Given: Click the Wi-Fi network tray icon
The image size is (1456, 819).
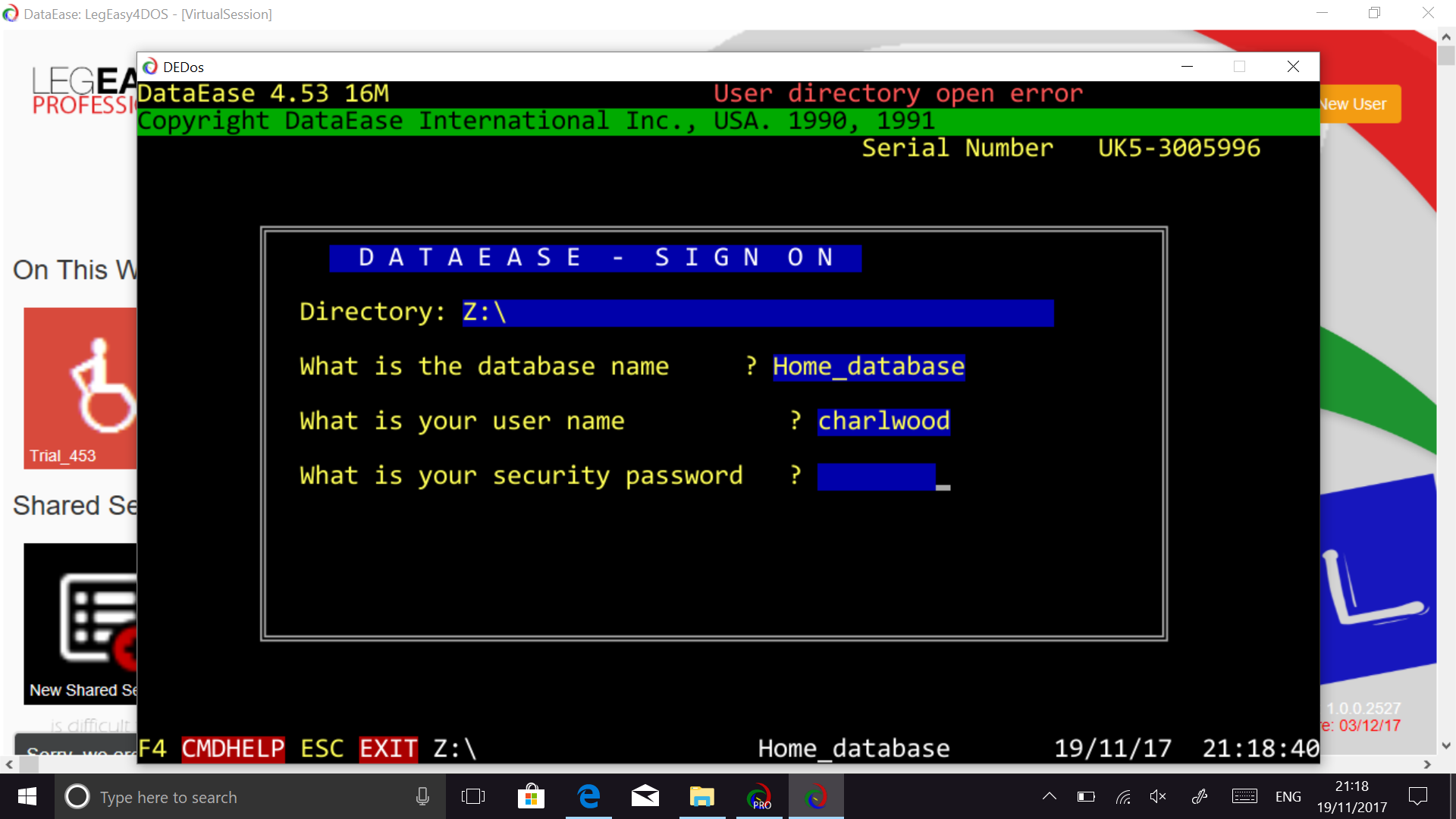Looking at the screenshot, I should tap(1123, 796).
